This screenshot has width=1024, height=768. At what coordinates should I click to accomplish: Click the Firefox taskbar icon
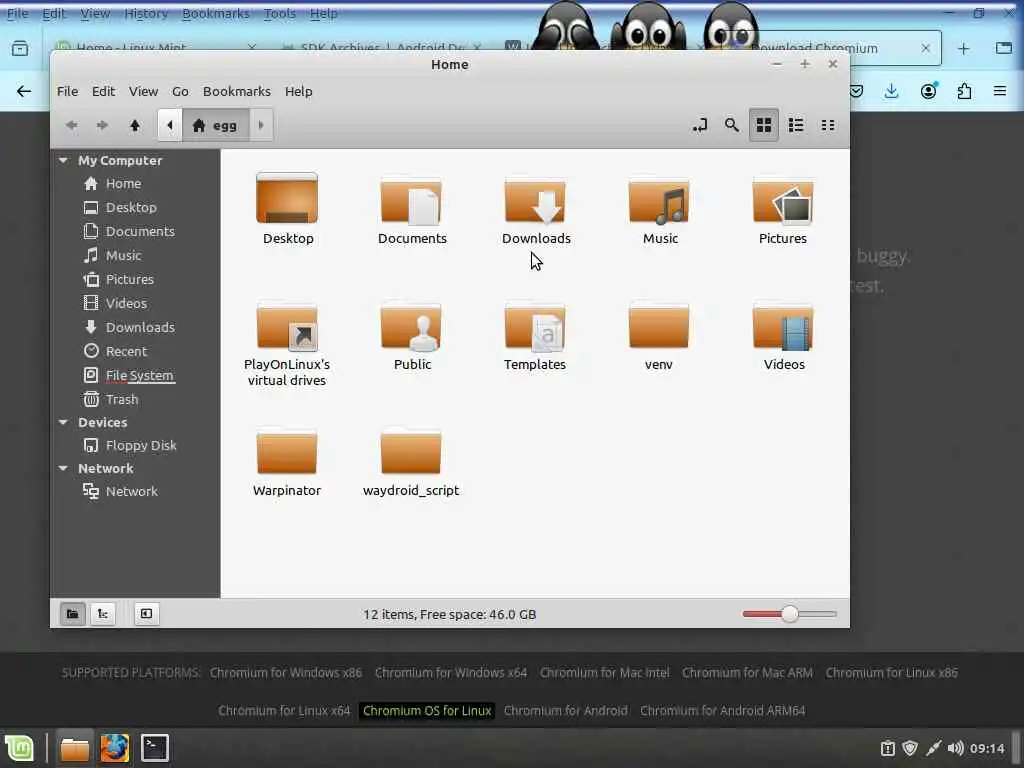114,748
